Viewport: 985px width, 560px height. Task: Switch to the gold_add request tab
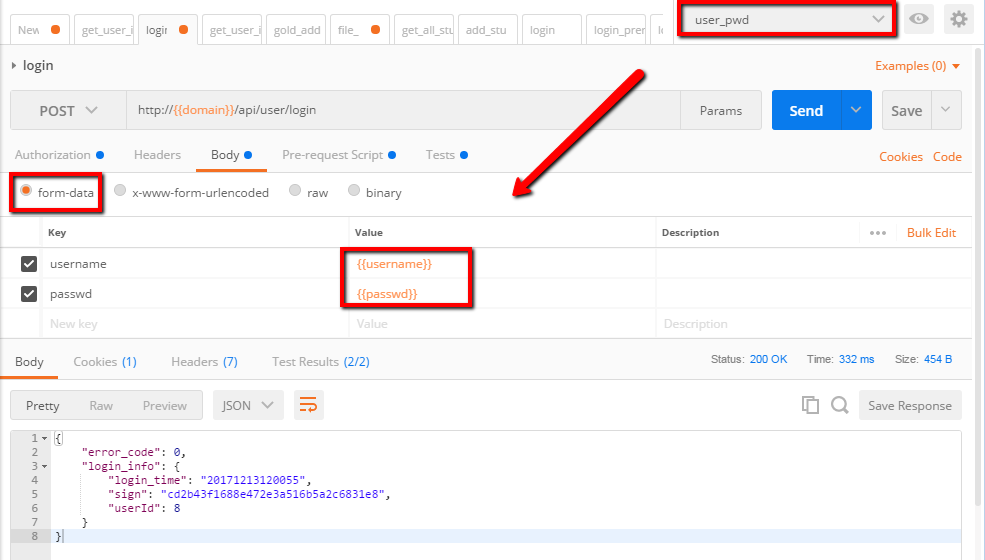(297, 30)
